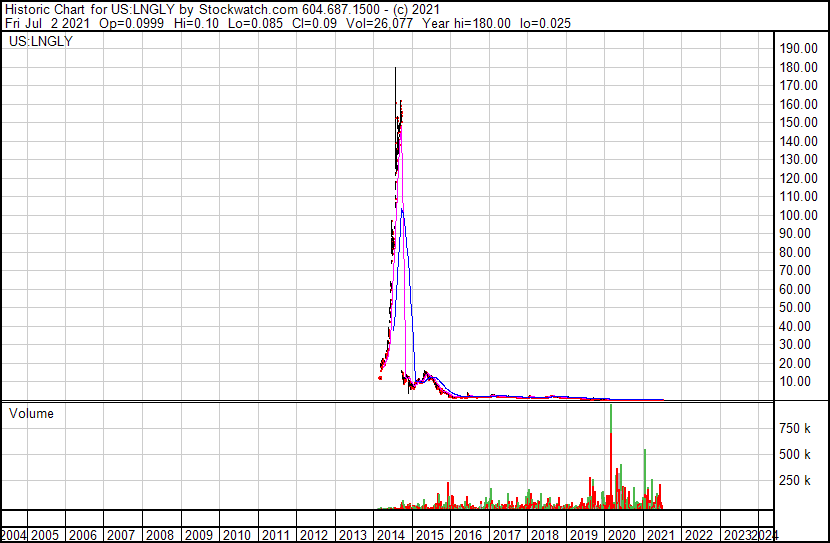Click the 2016 year label on time axis
Viewport: 830px width, 543px height.
click(468, 536)
